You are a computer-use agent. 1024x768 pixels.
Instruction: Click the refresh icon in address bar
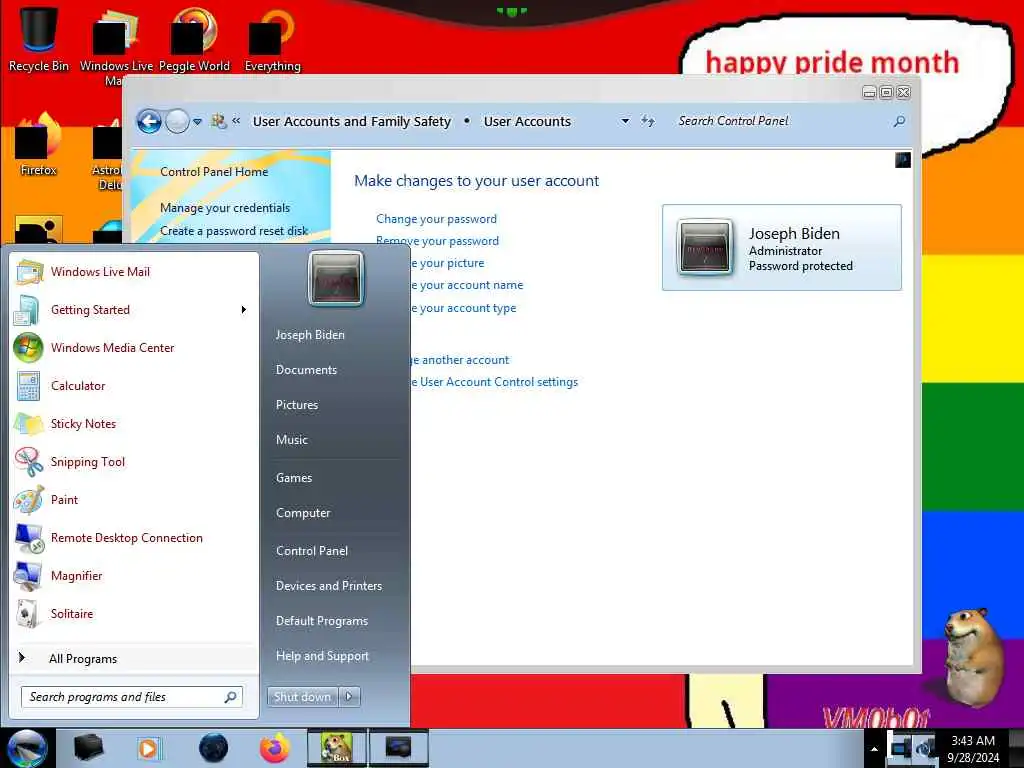pyautogui.click(x=647, y=121)
